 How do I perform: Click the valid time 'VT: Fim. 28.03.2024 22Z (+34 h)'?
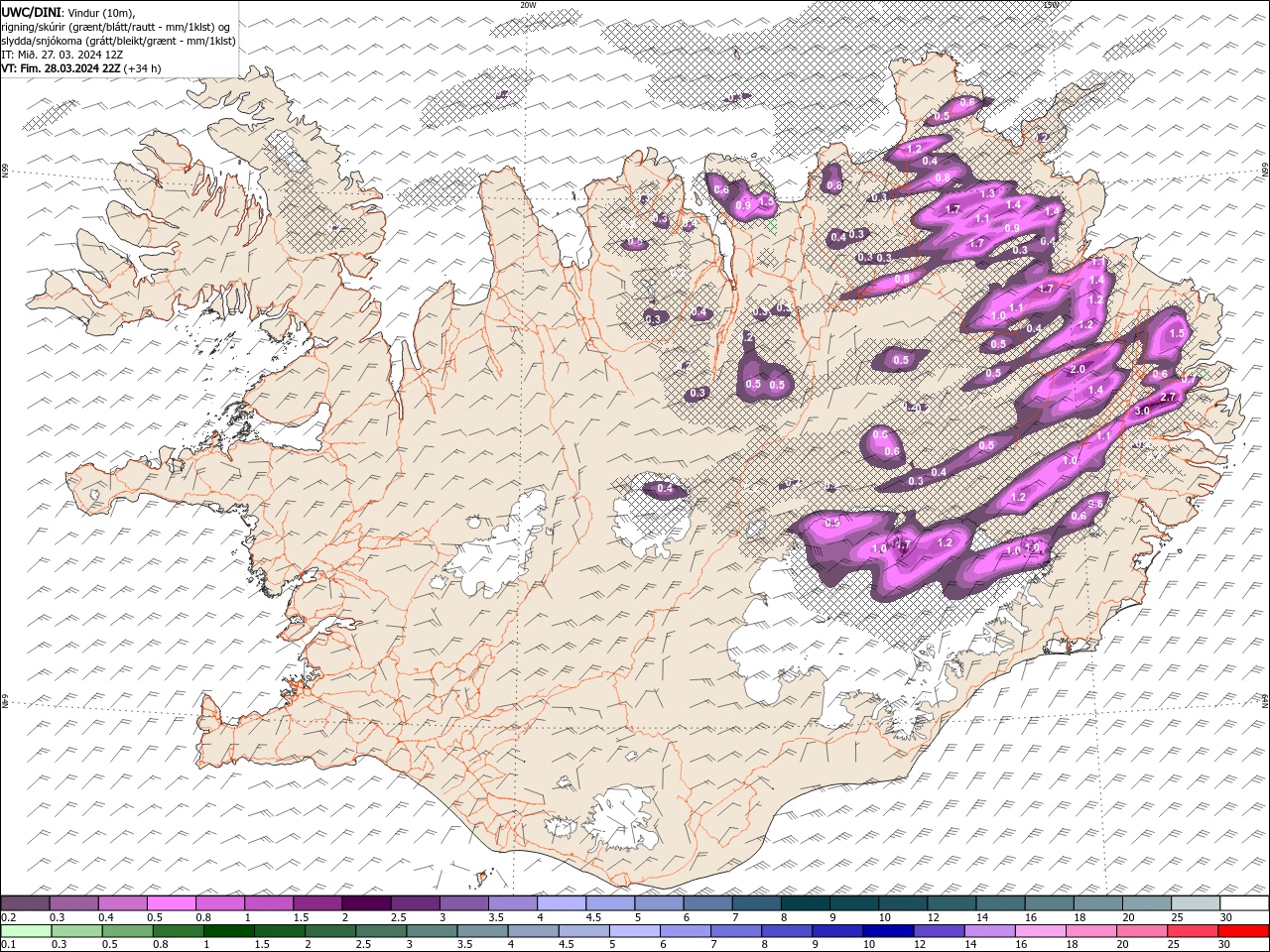[81, 68]
